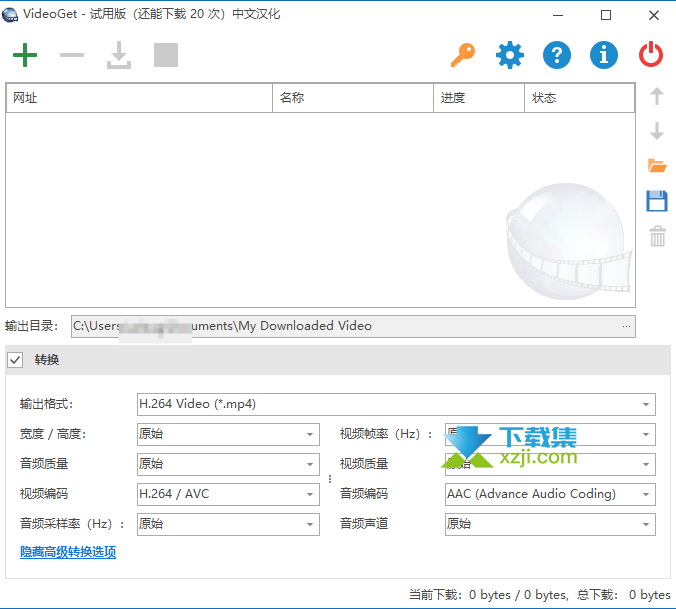Minimize the VideoGet window
This screenshot has width=676, height=609.
[x=558, y=15]
